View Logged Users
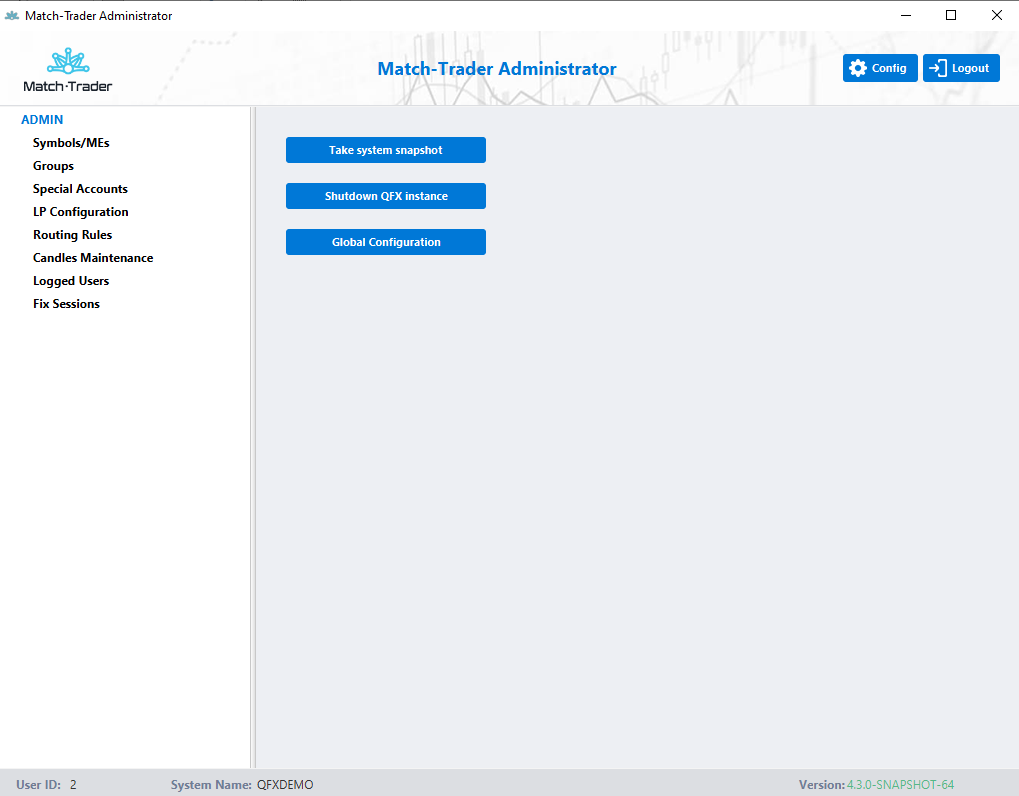 [71, 281]
